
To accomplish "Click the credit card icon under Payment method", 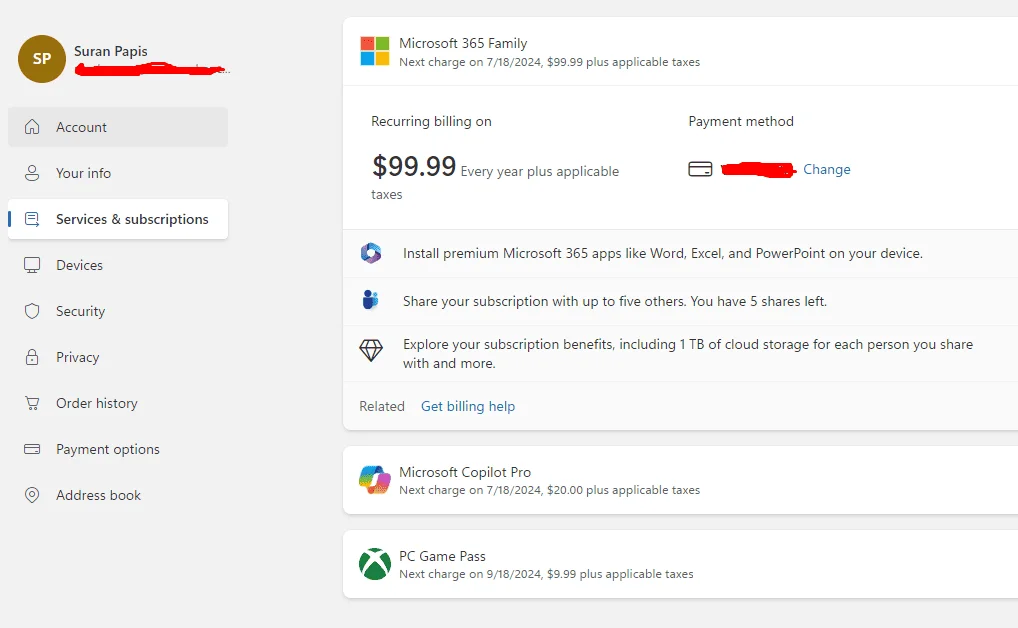I will [x=700, y=169].
